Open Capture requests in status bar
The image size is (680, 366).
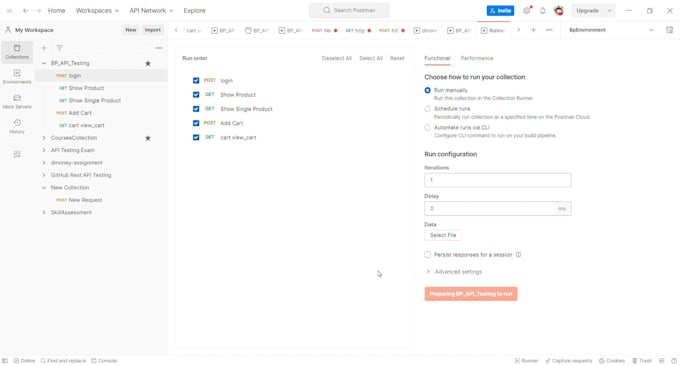569,361
